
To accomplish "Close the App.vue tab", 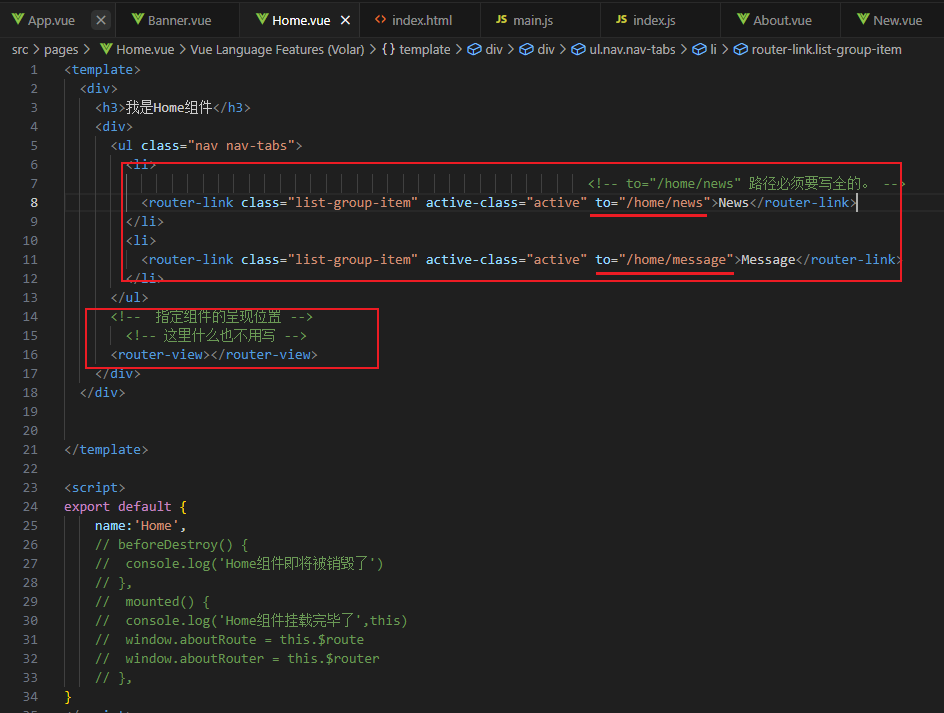I will [101, 20].
